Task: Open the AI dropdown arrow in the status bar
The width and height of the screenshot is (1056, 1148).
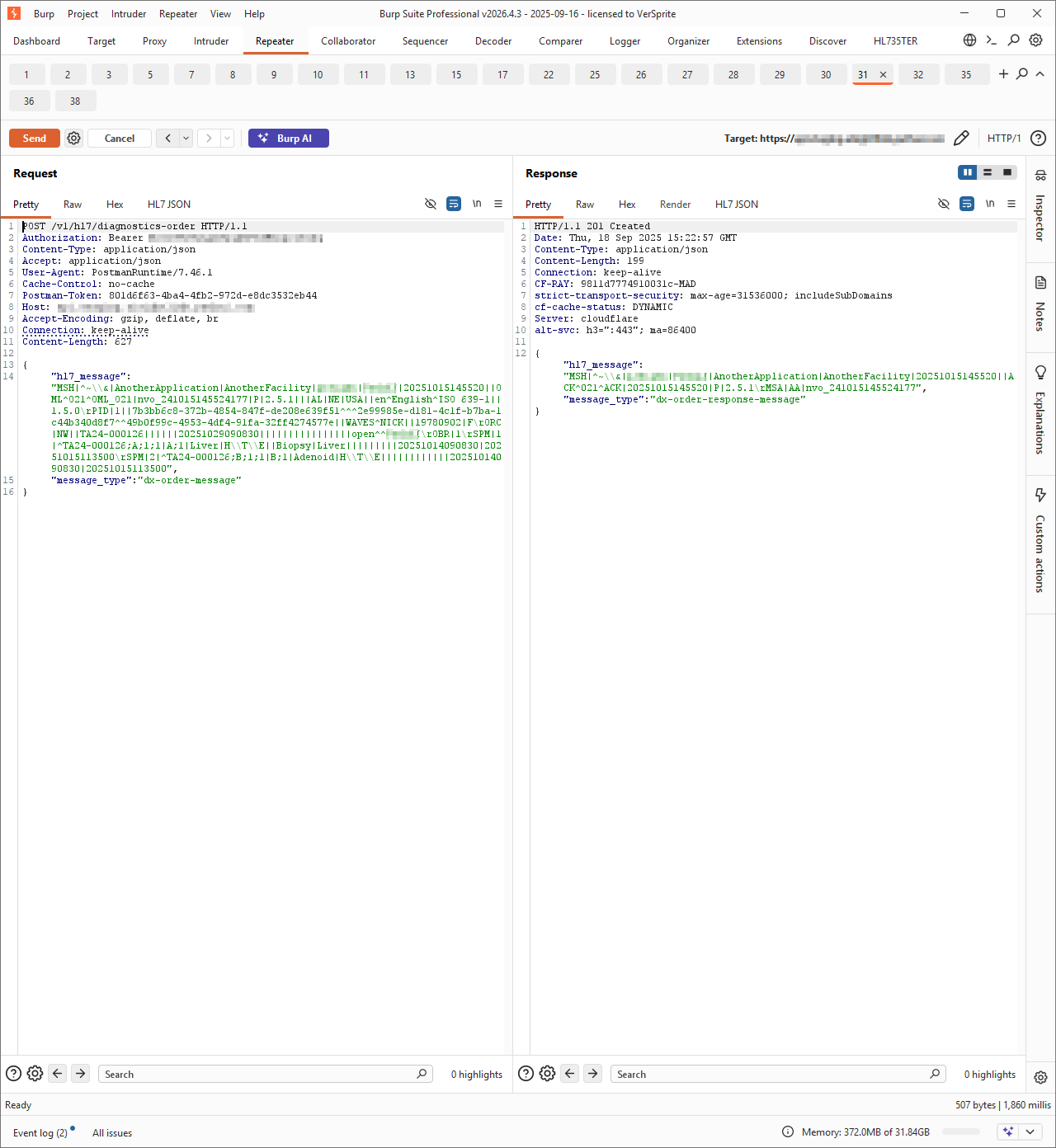Action: 1030,1132
